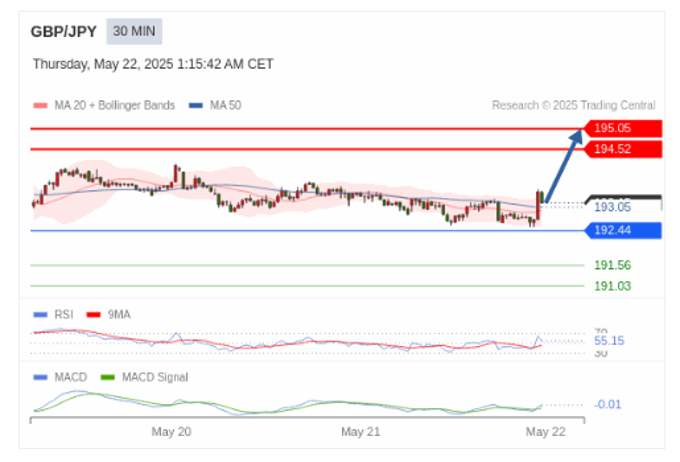The height and width of the screenshot is (462, 680).
Task: Click the 30 MIN timeframe badge
Action: [134, 31]
